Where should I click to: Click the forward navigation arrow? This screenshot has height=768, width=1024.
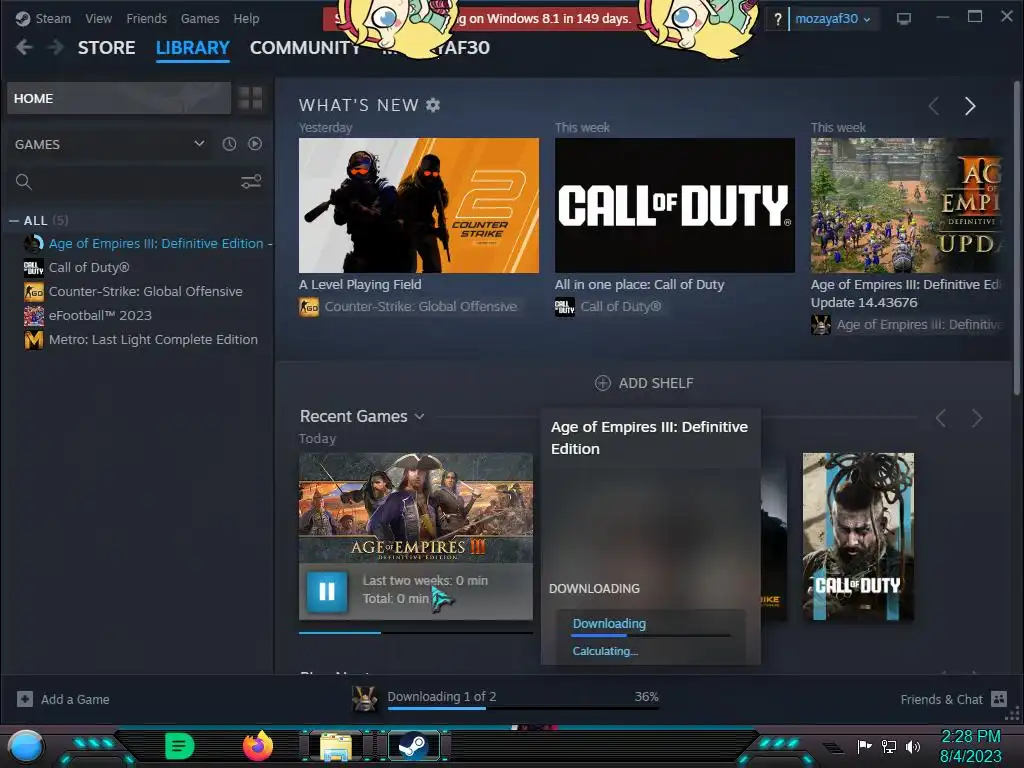coord(56,47)
